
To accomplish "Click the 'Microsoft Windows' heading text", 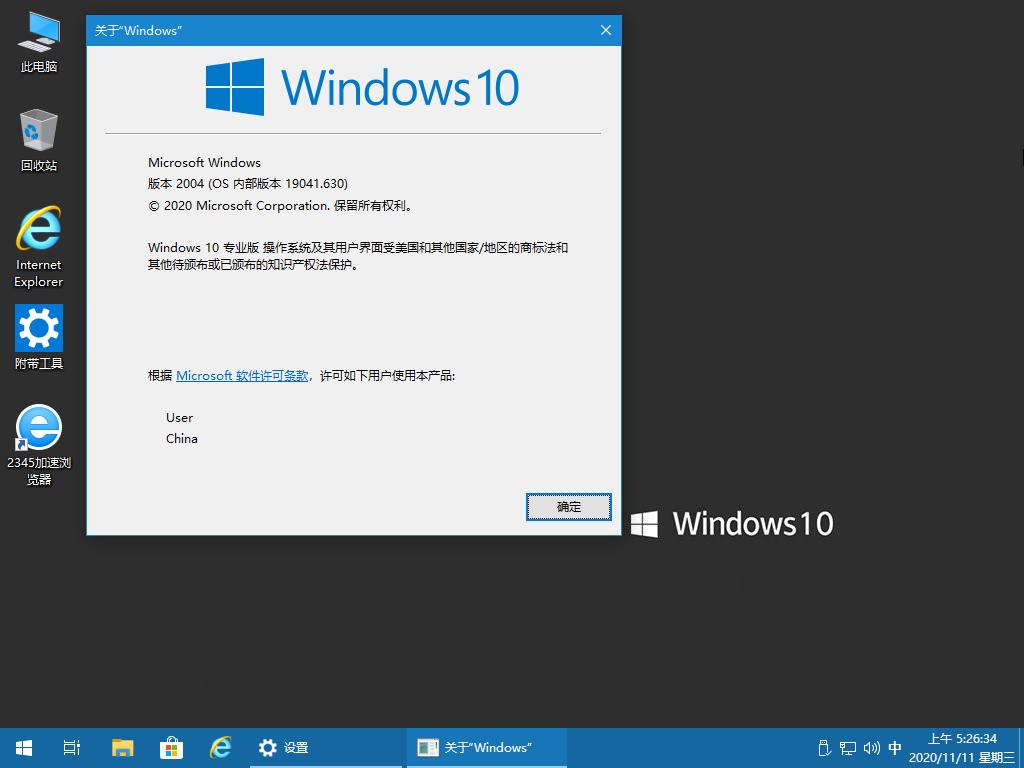I will (x=204, y=163).
